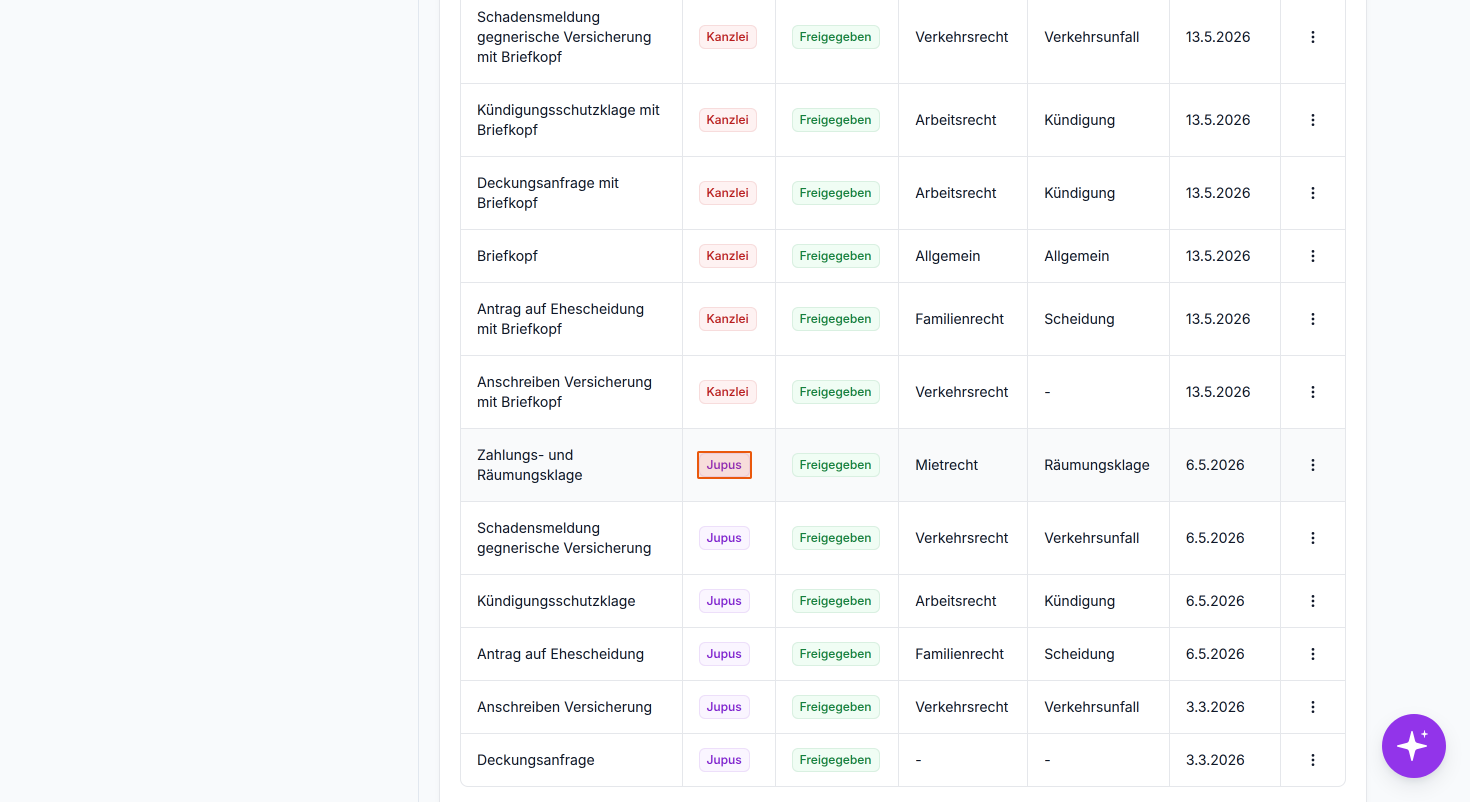This screenshot has width=1470, height=802.
Task: Click the Mietrecht cell in Räumungsklage row
Action: [x=946, y=465]
